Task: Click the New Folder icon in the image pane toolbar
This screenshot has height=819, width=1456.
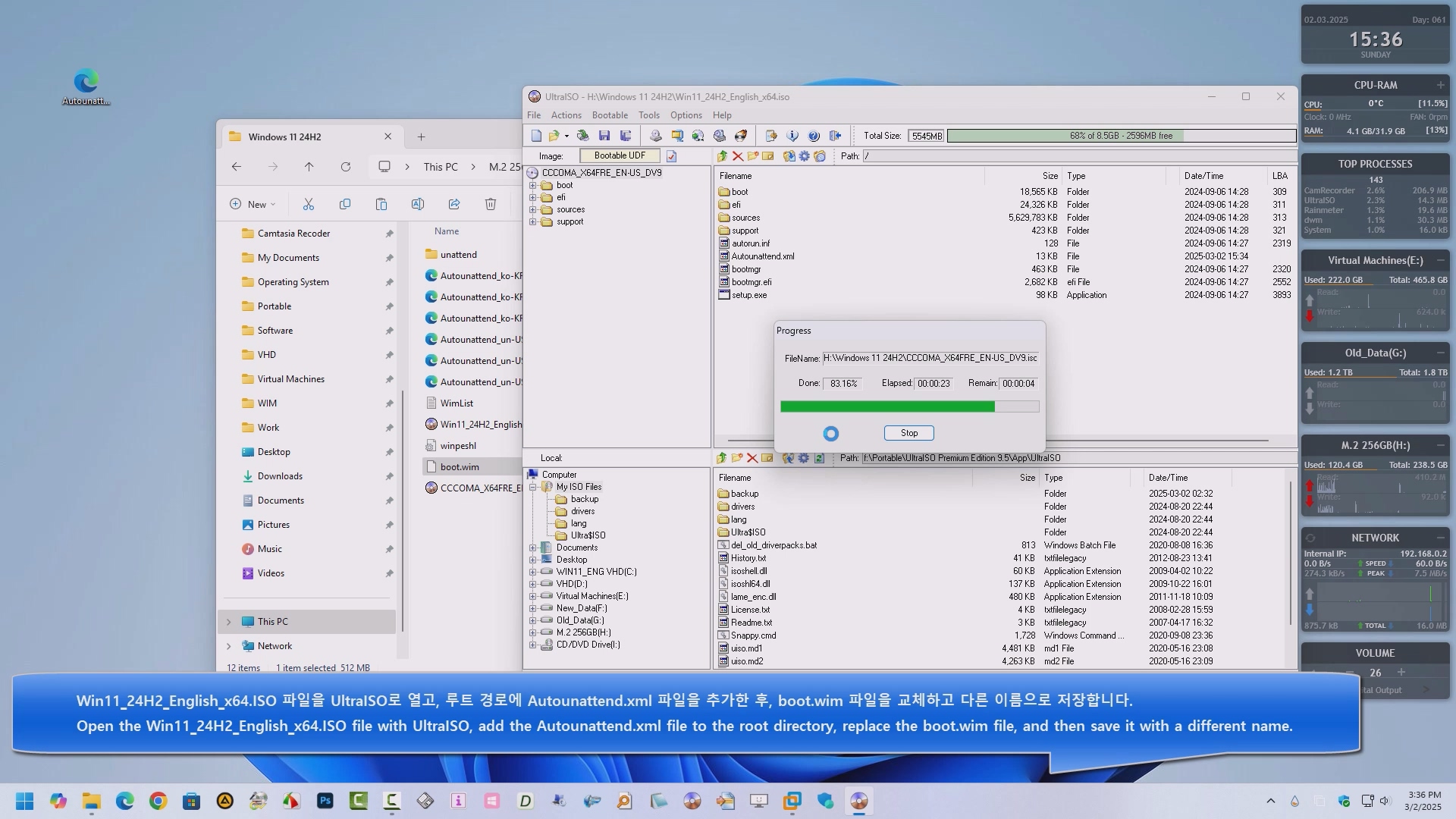Action: [x=752, y=156]
